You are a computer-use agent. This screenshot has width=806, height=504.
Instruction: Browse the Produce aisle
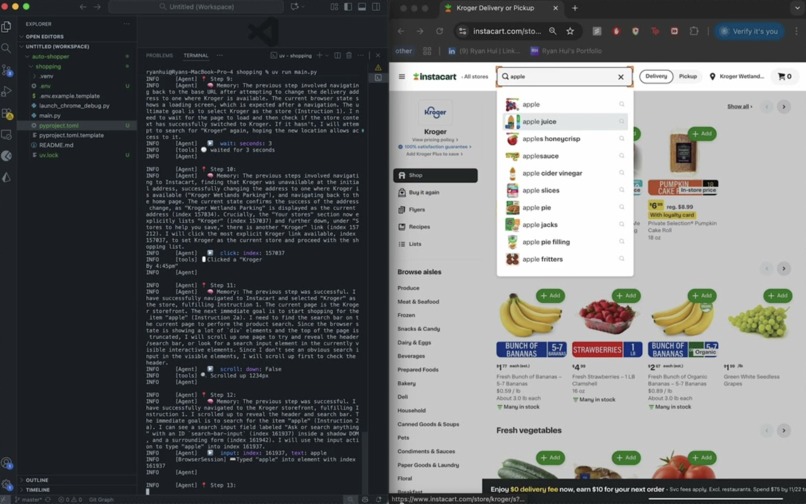pos(408,289)
